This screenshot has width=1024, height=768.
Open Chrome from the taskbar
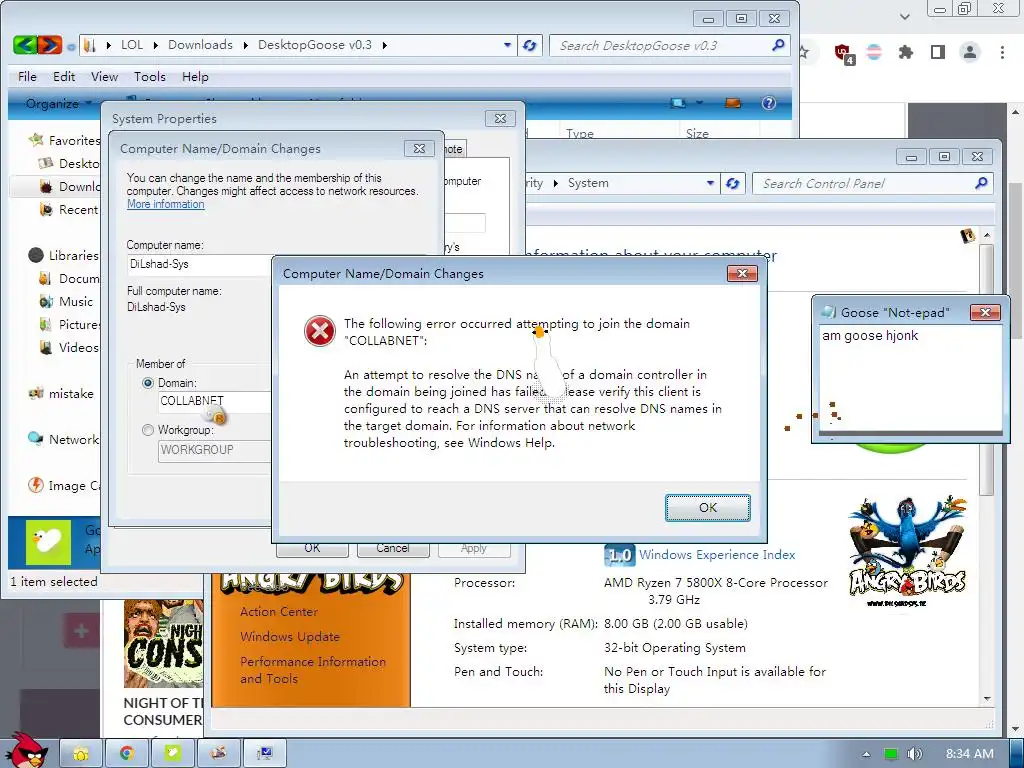(x=127, y=753)
